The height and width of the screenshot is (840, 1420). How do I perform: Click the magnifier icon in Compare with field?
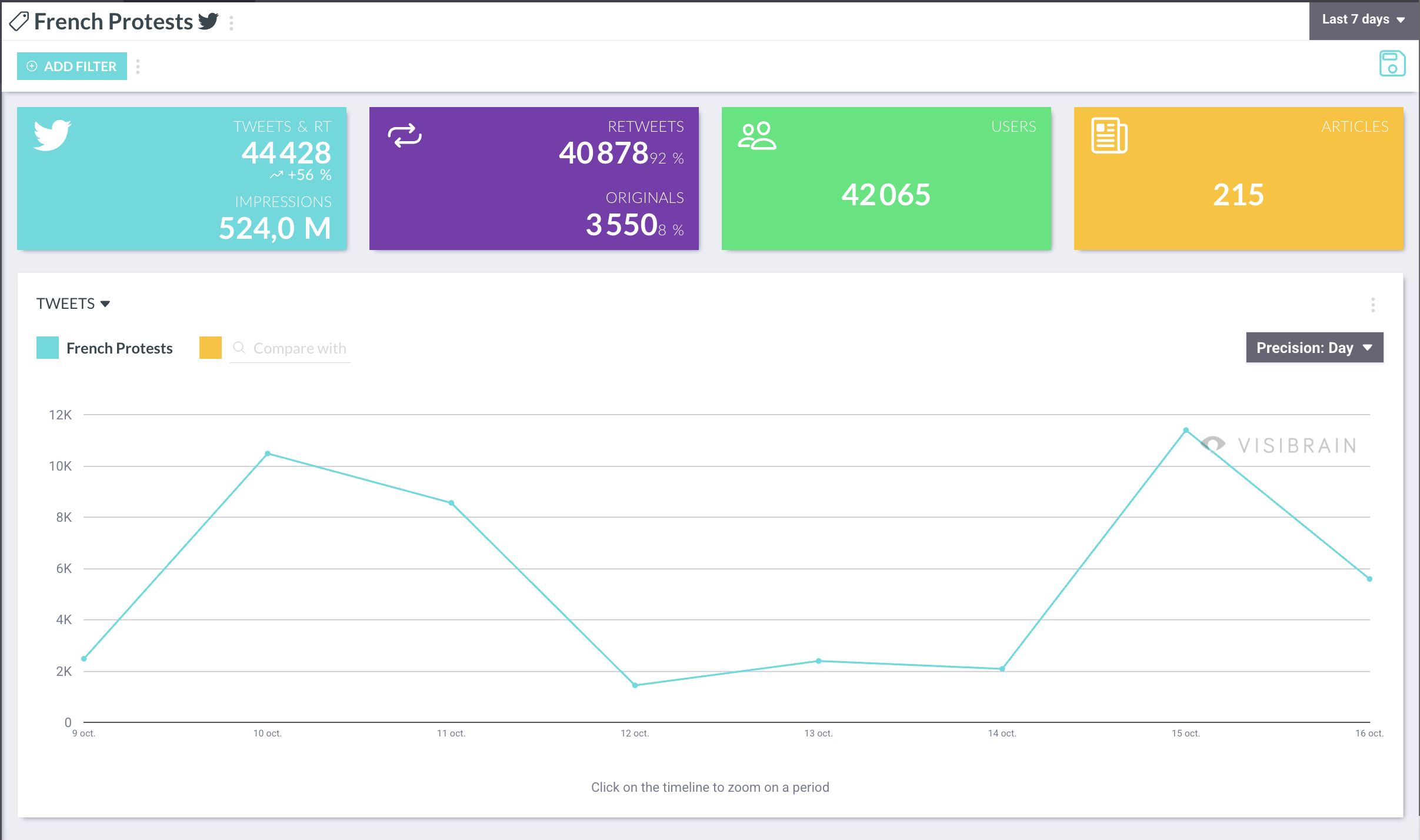239,348
